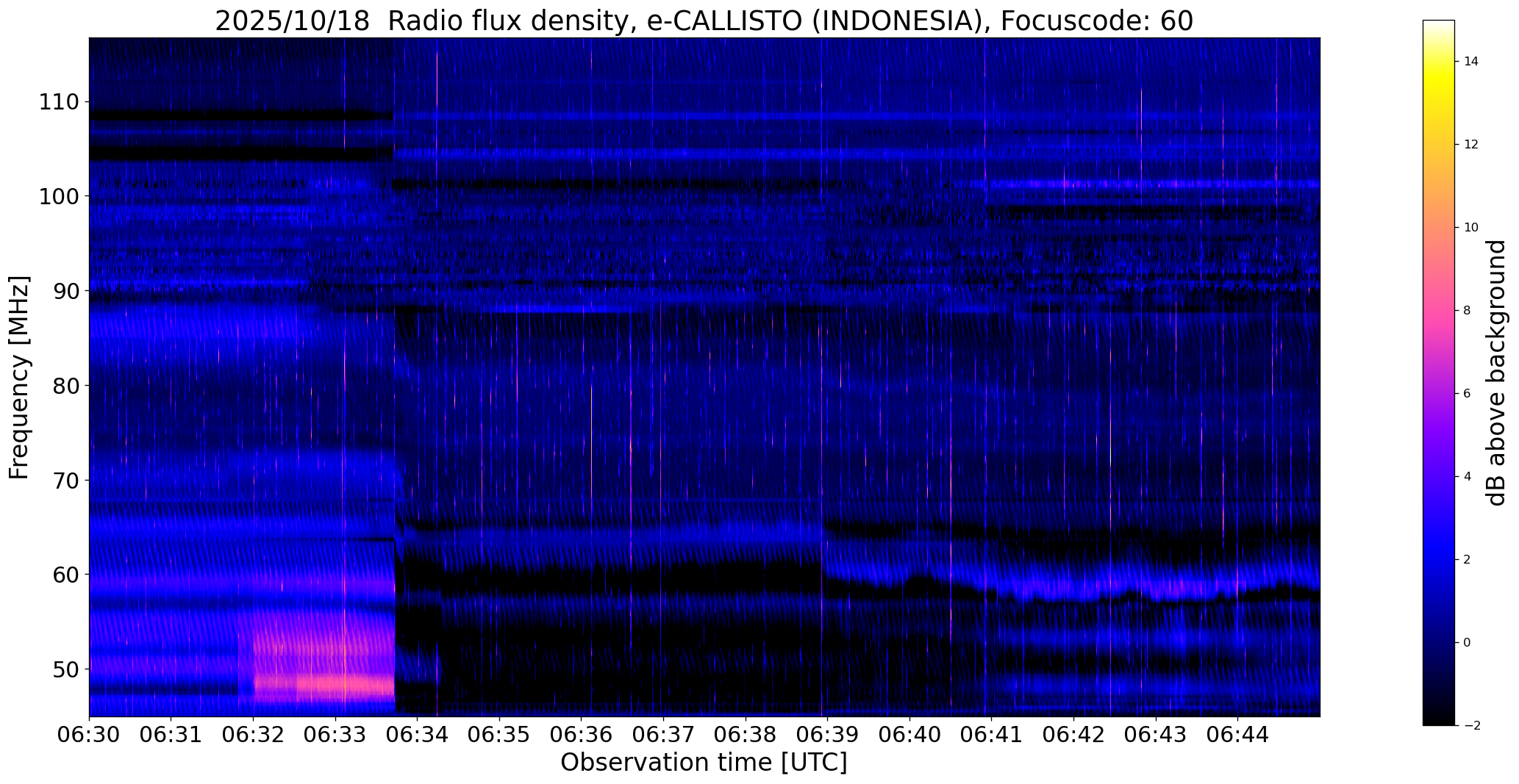Click the 'dB above background' colorbar label
This screenshot has height=784, width=1519.
point(1497,373)
